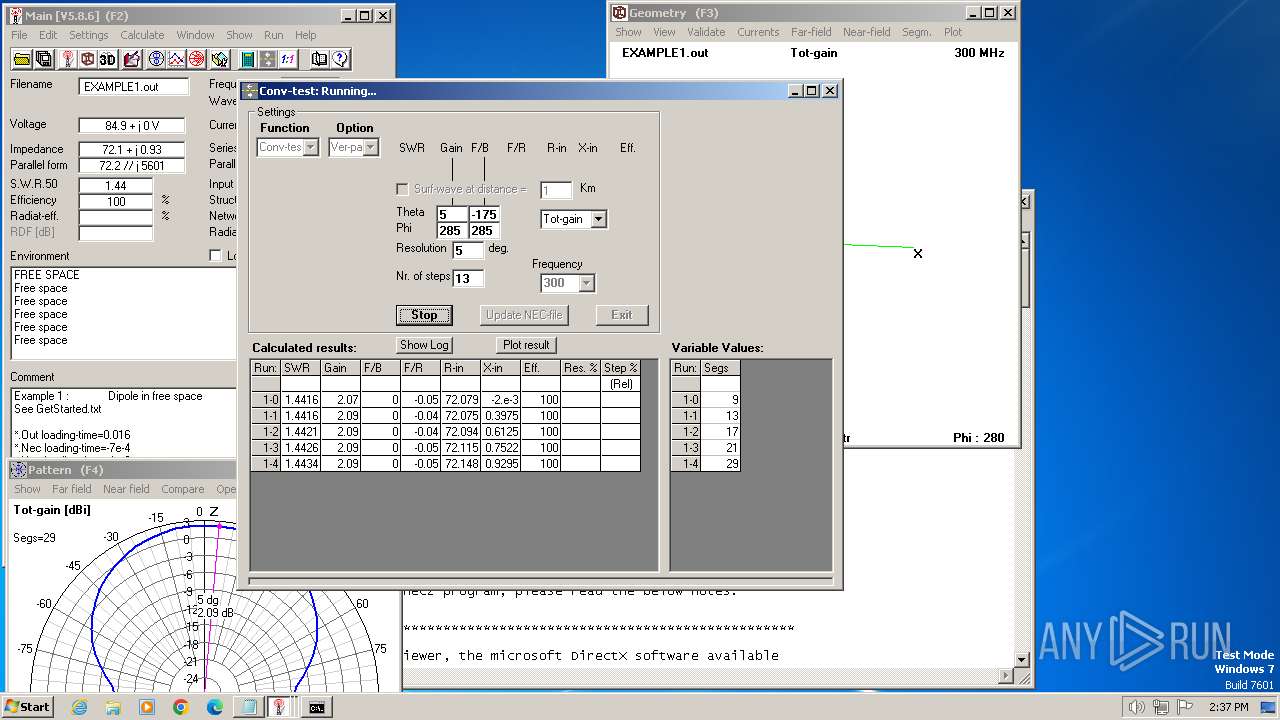
Task: Click scroll-down arrow of the text window
Action: [x=1022, y=660]
